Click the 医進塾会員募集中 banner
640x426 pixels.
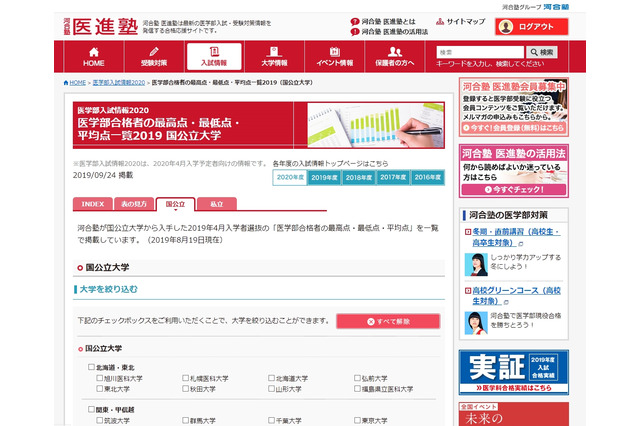pyautogui.click(x=513, y=107)
